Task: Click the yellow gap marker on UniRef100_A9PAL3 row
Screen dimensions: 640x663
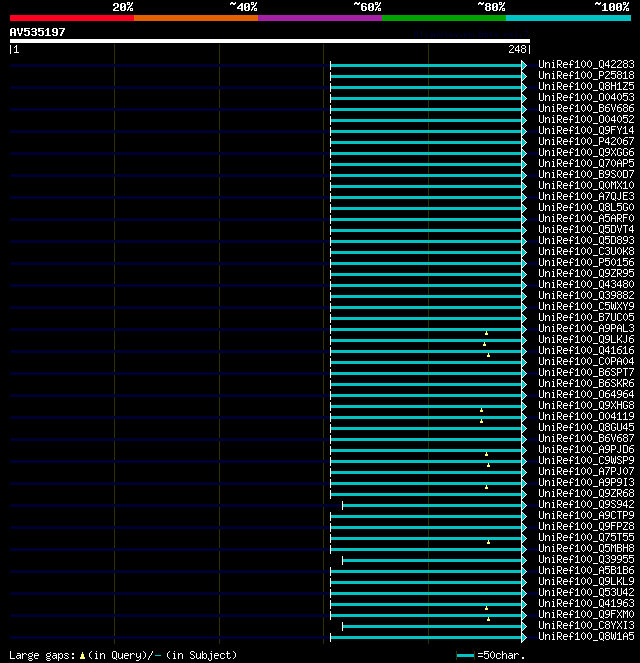Action: (x=487, y=333)
